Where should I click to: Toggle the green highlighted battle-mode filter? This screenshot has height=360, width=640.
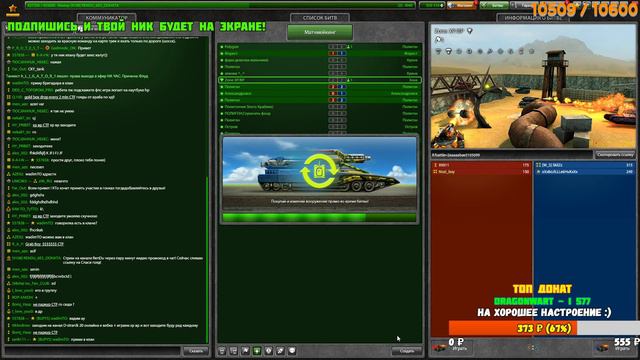coord(257,351)
